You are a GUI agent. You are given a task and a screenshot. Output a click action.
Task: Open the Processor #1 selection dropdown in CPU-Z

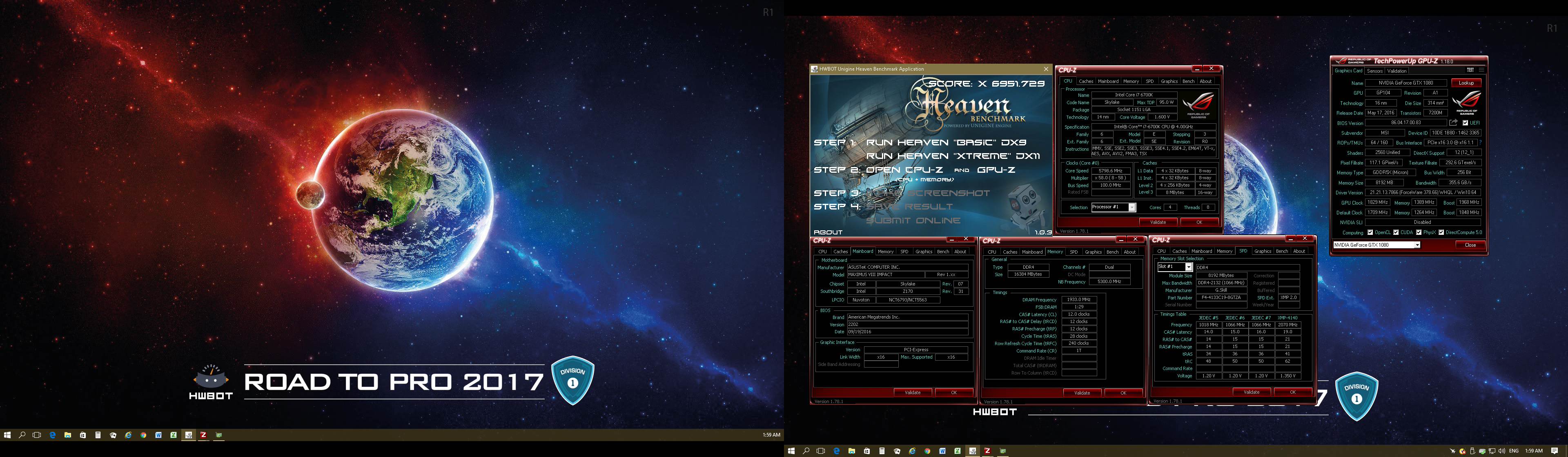[1113, 207]
